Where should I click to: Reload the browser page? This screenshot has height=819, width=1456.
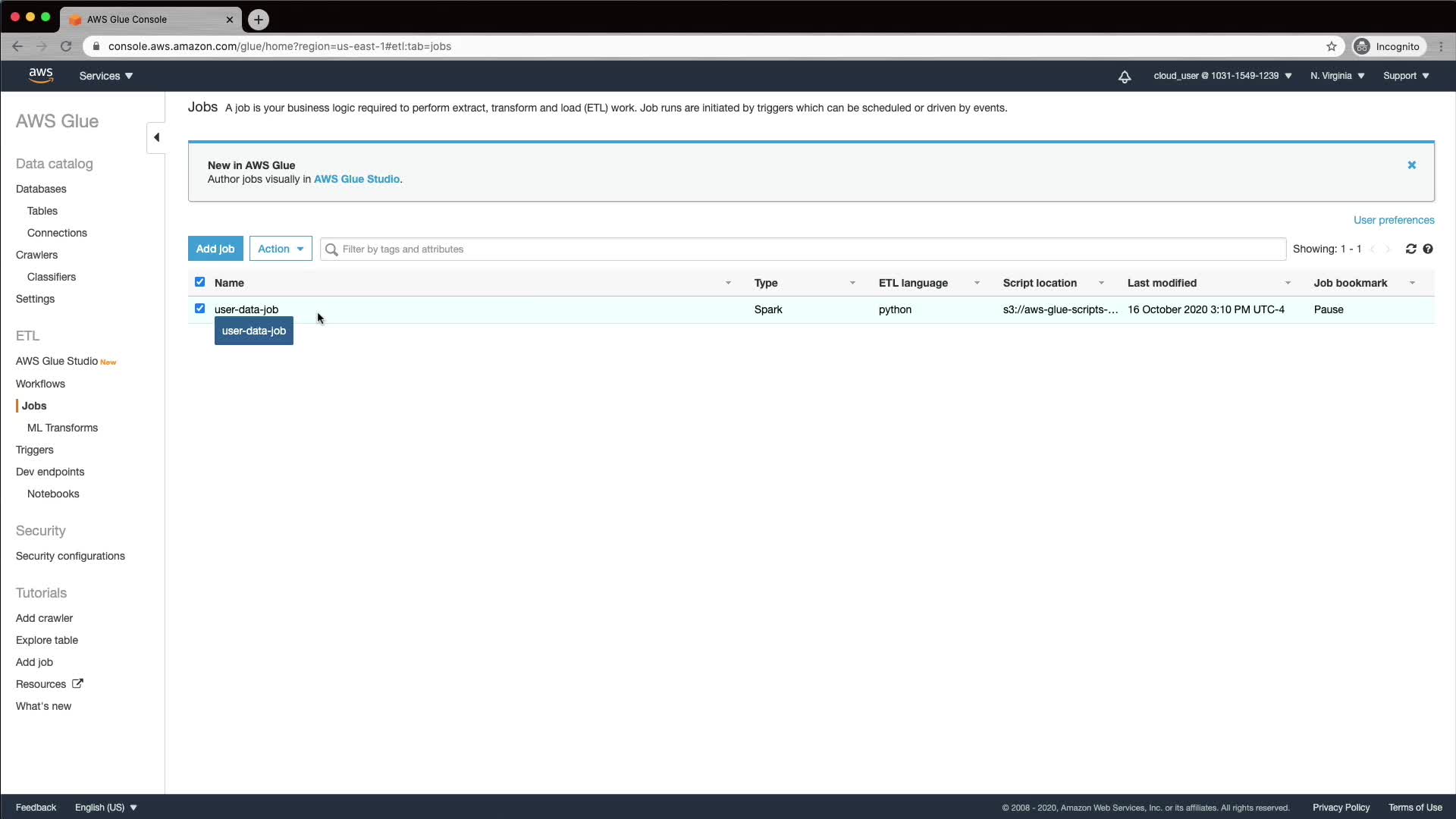[66, 46]
